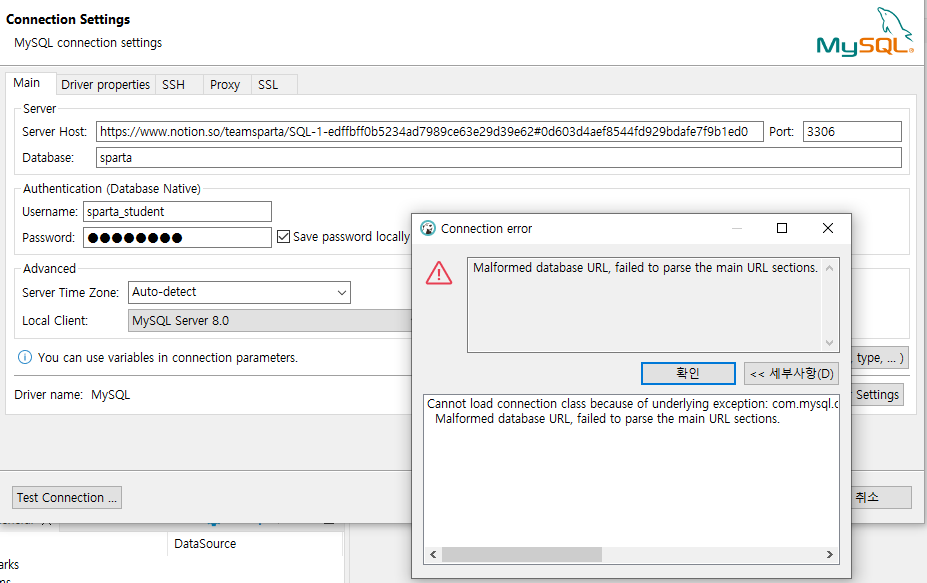
Task: Open the Driver properties tab
Action: [x=106, y=85]
